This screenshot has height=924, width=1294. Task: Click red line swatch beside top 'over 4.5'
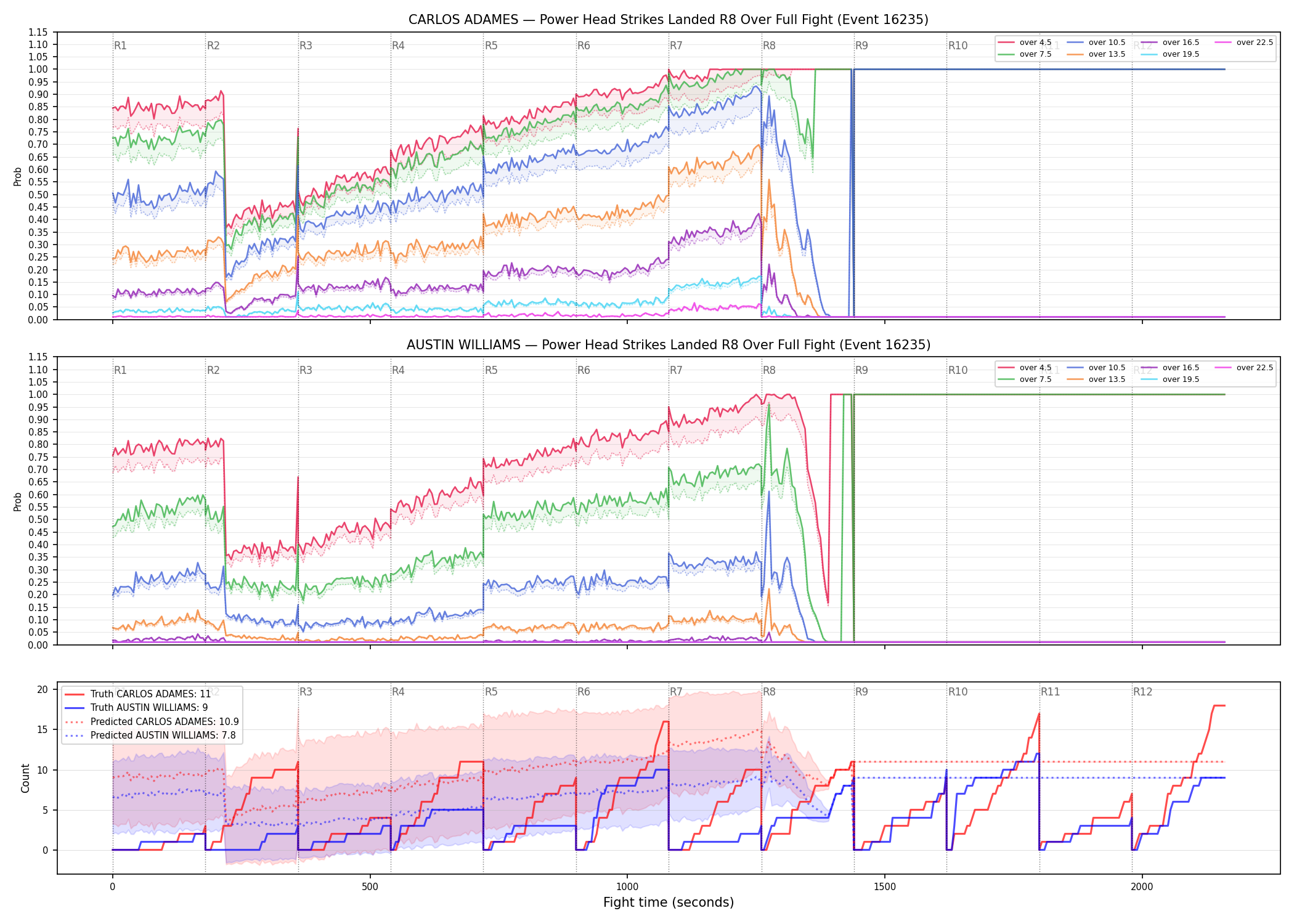coord(1006,43)
